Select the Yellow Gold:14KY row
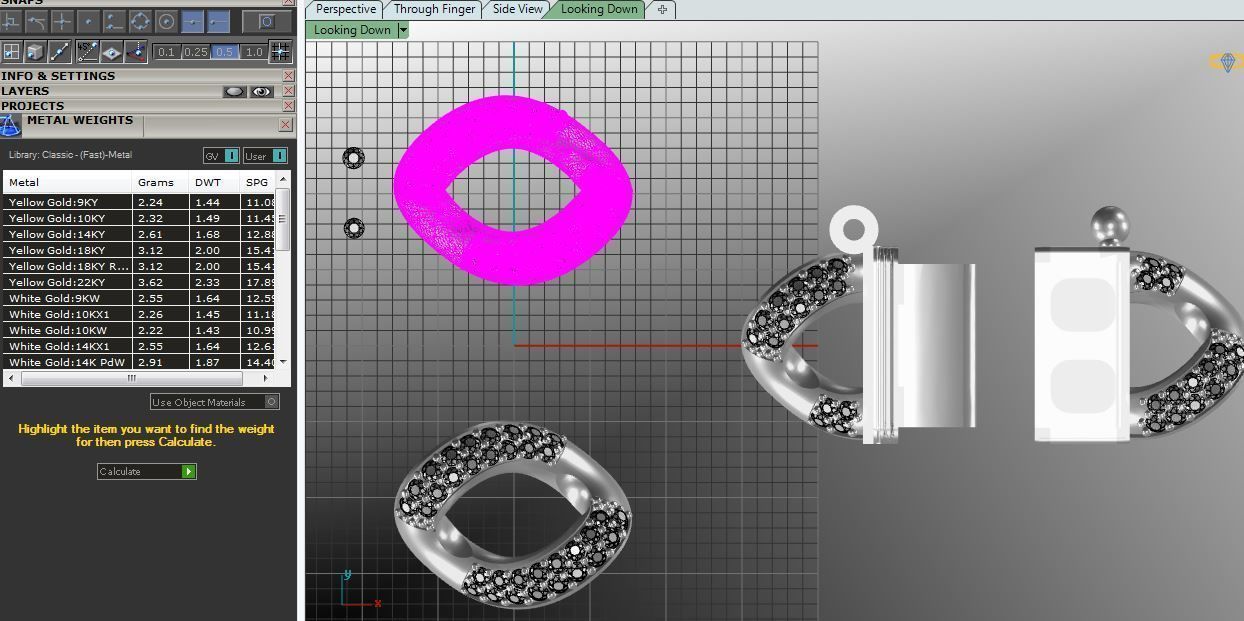Viewport: 1244px width, 621px height. [x=140, y=234]
